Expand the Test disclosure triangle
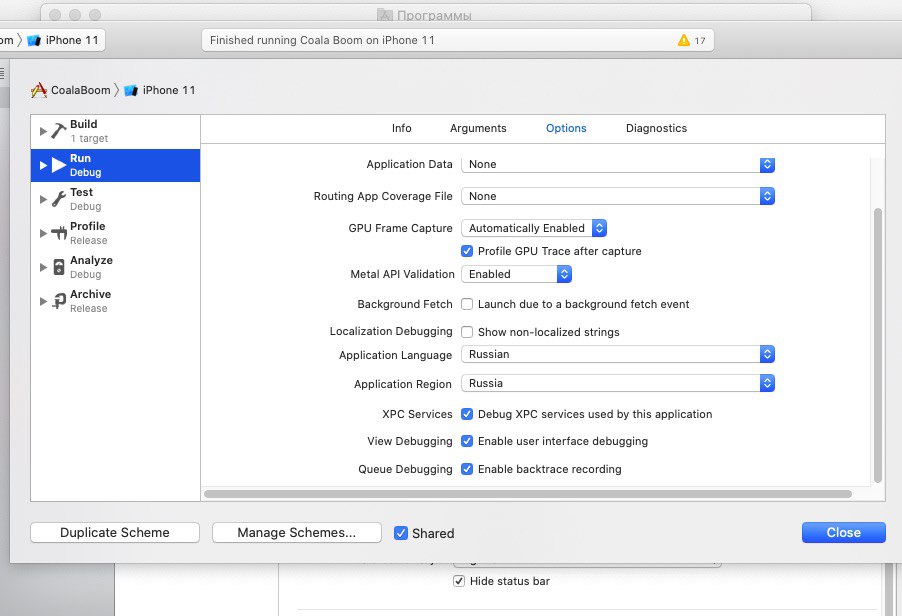This screenshot has height=616, width=902. (x=43, y=199)
